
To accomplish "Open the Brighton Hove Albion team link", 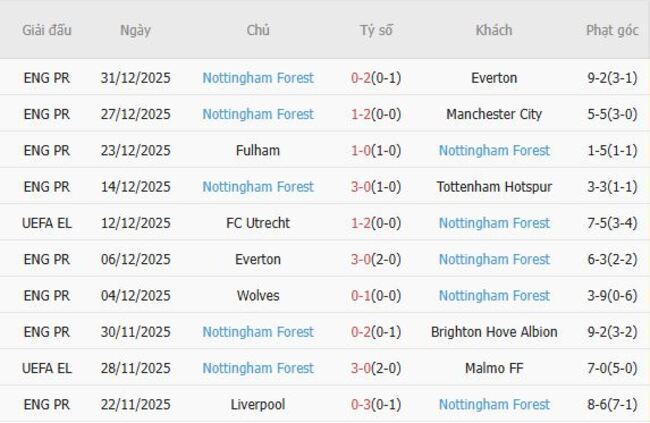I will pos(494,332).
